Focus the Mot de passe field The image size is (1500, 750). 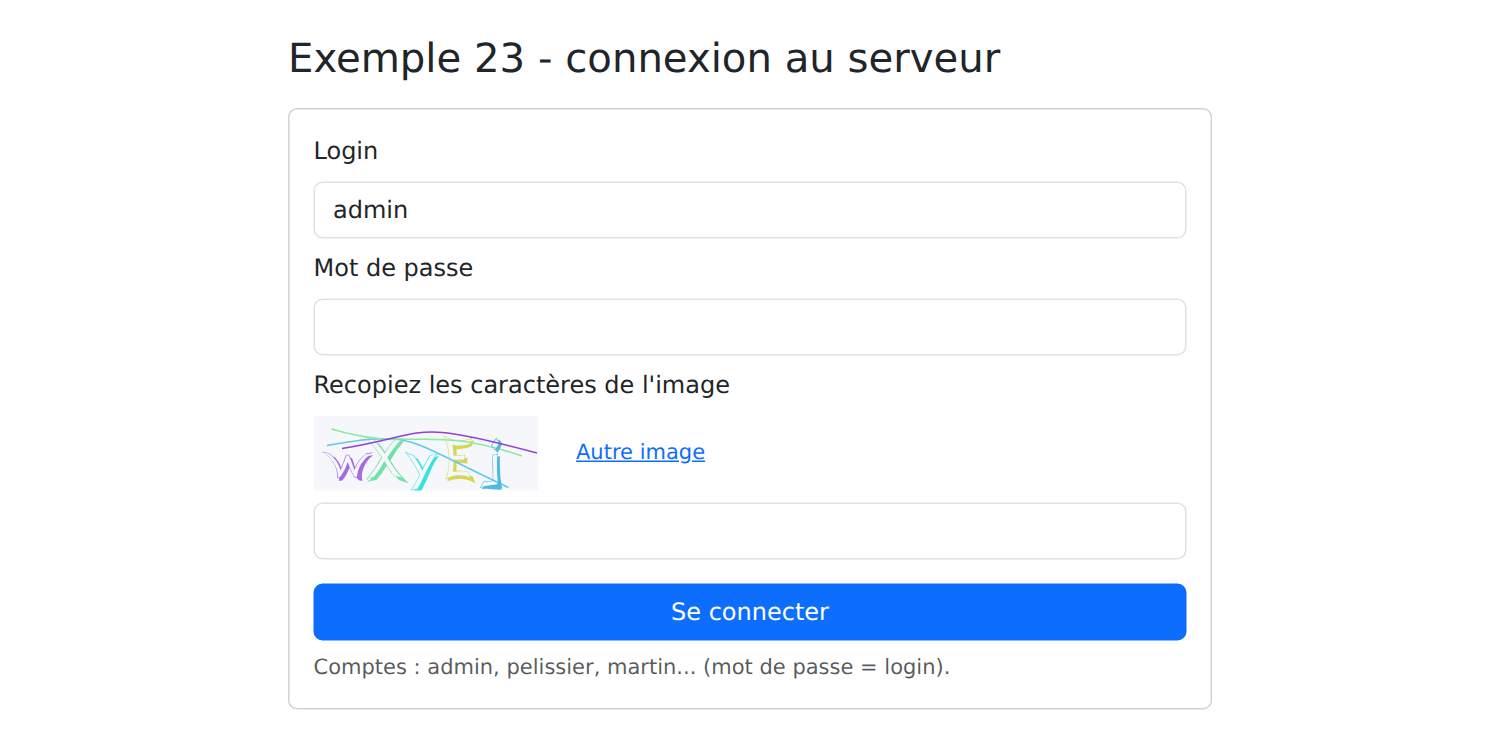point(750,327)
